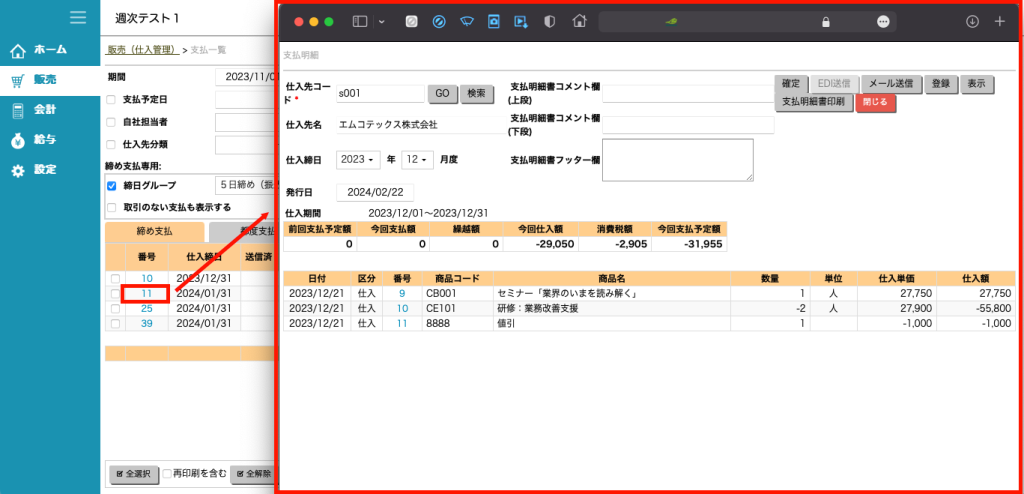
Task: Click the 検索 search button
Action: coord(476,94)
